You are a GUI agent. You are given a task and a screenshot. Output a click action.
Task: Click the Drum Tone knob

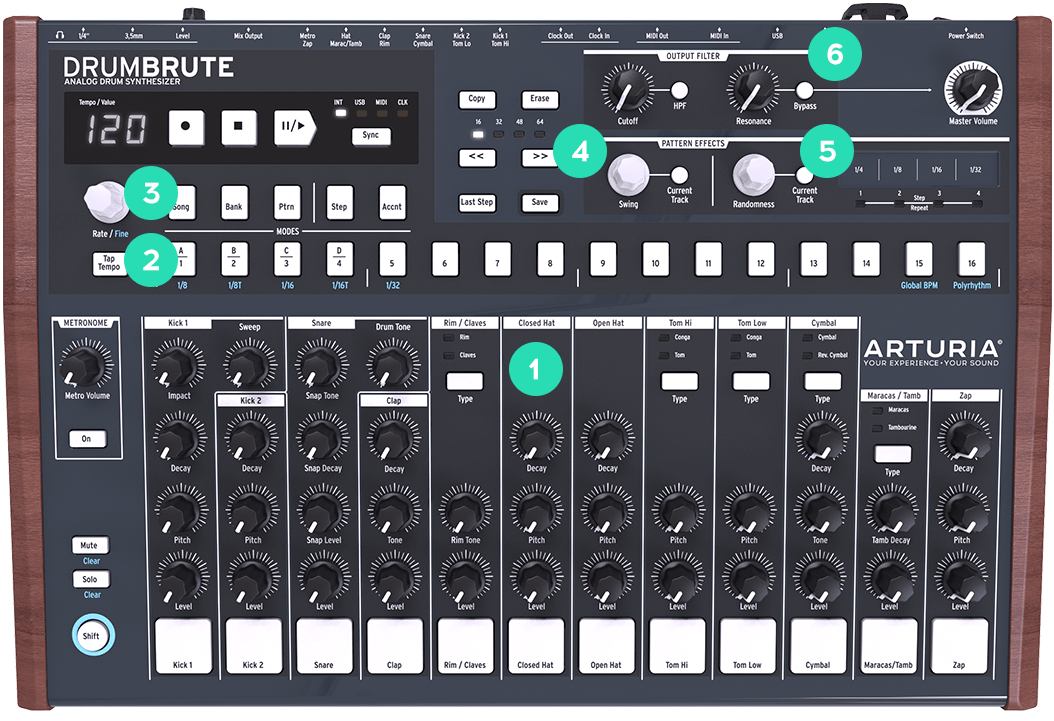(x=393, y=364)
